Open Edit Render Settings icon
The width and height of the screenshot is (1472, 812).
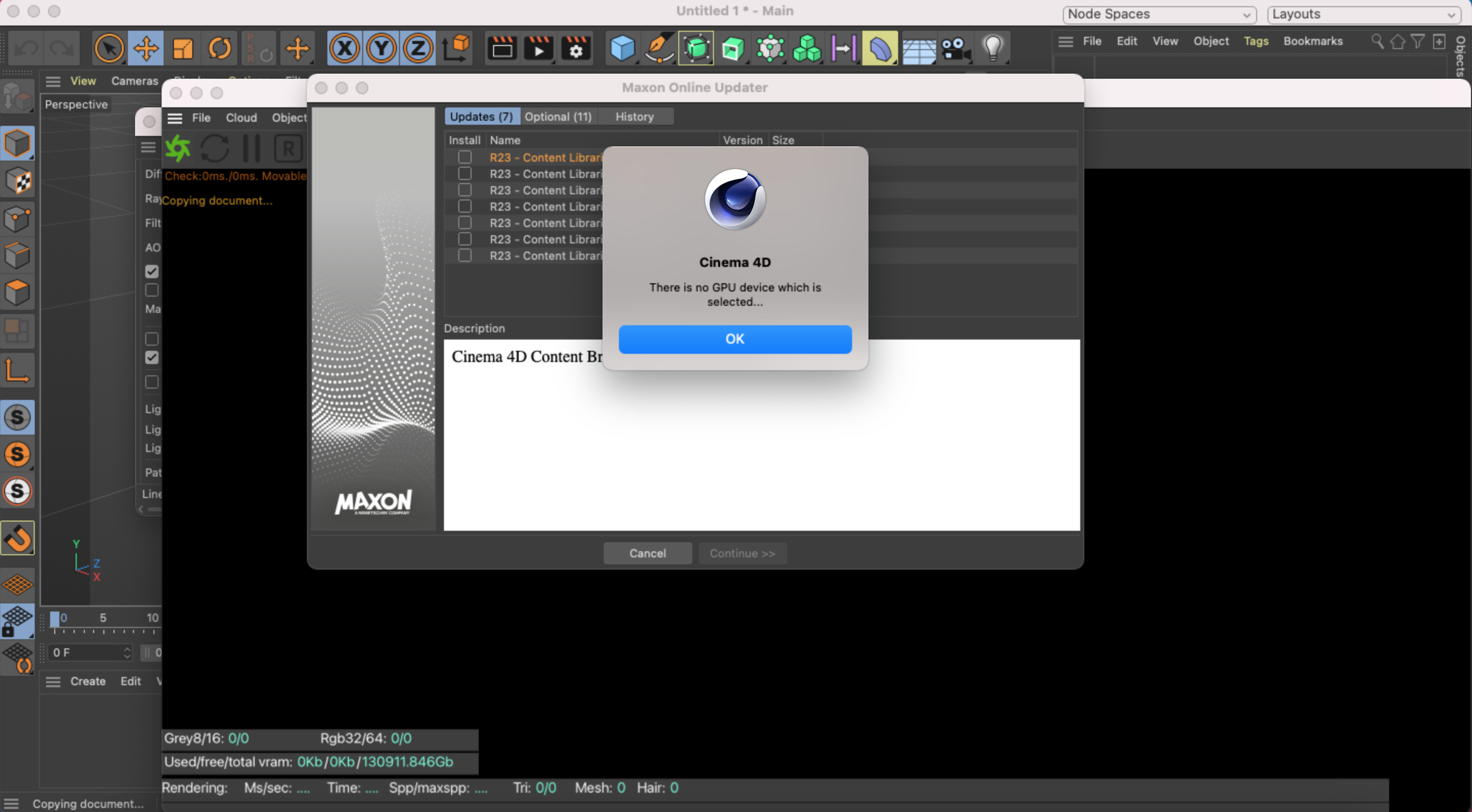[x=575, y=49]
